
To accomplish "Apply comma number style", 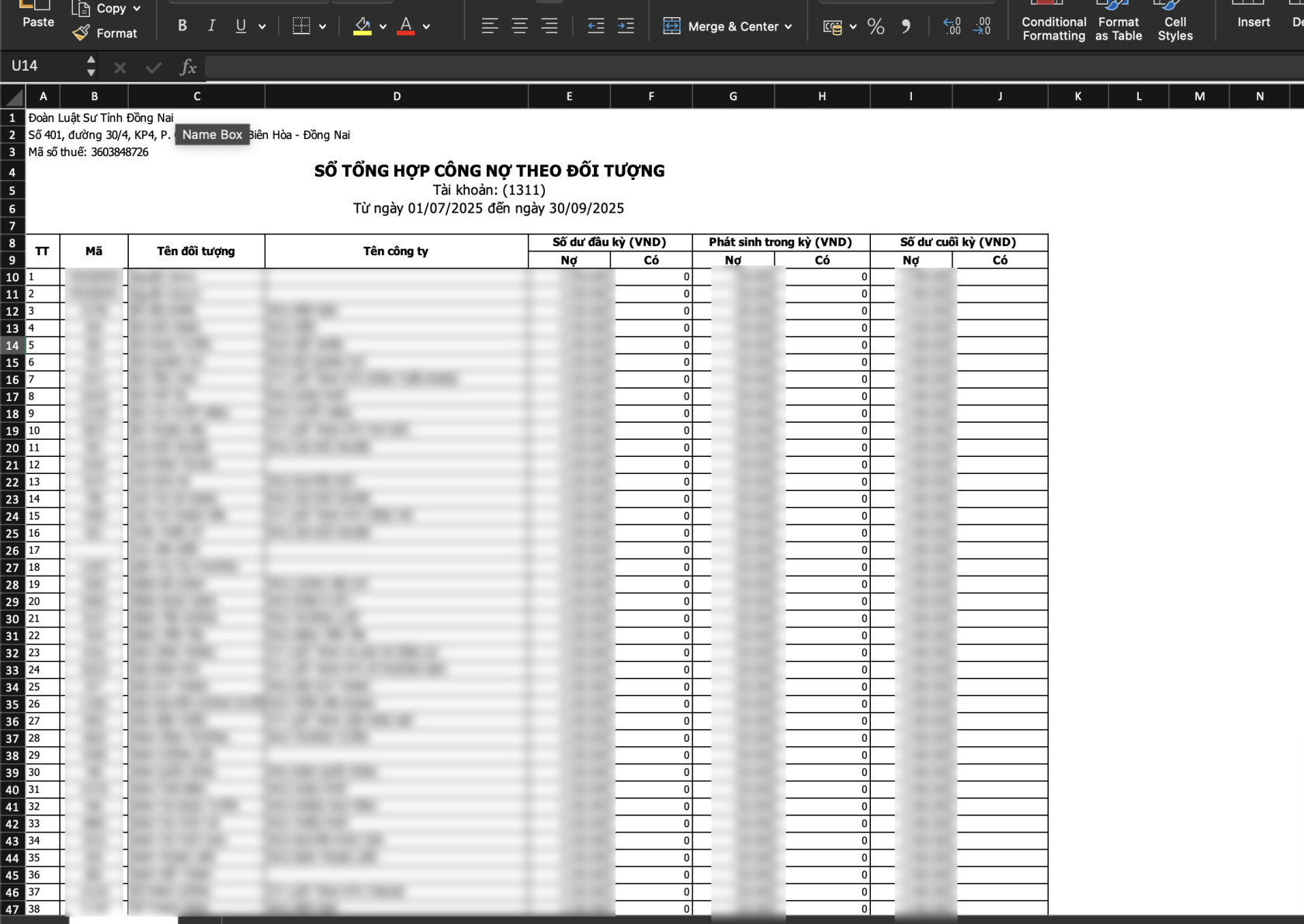I will [x=905, y=26].
